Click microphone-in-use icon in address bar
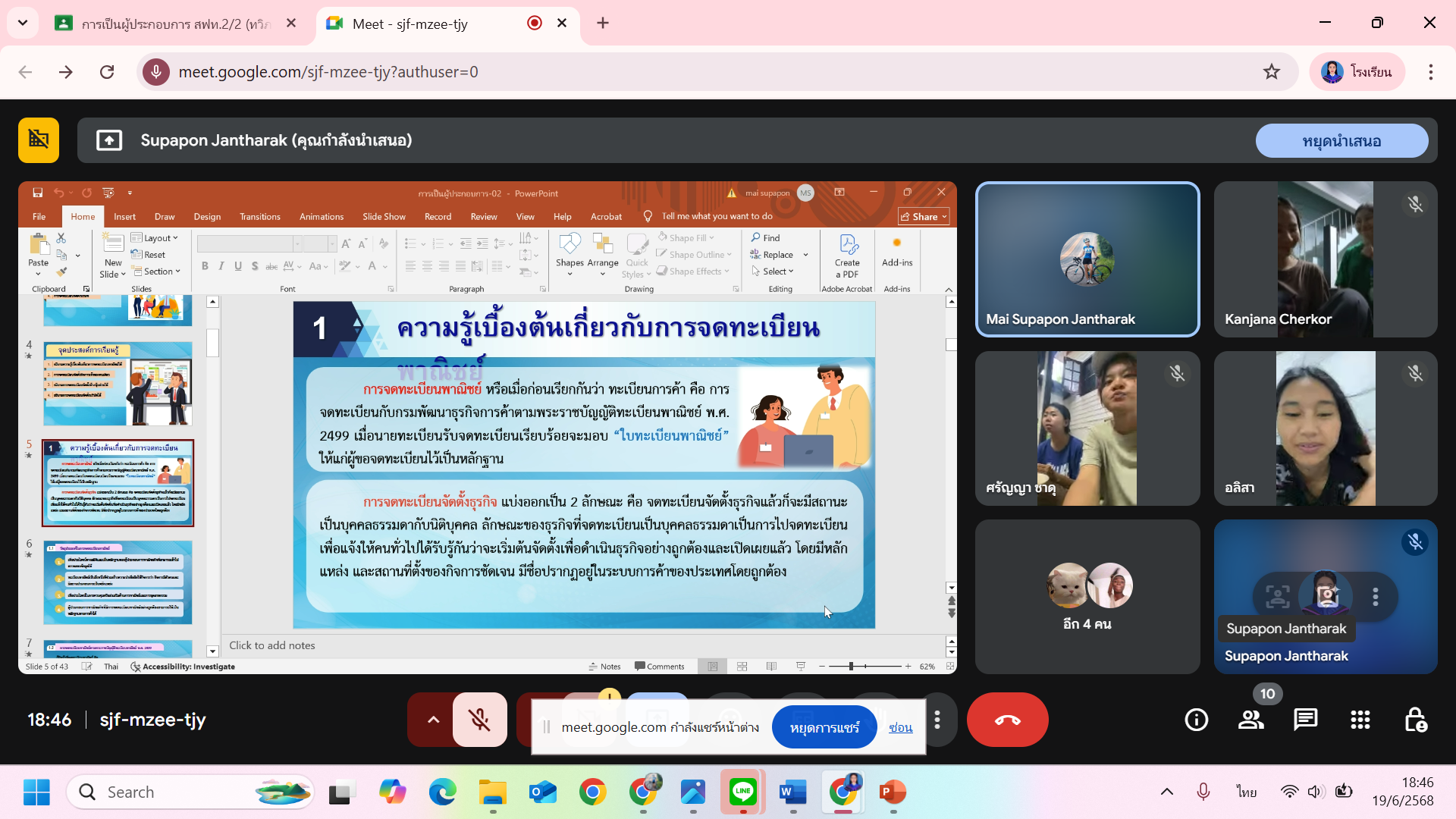 point(156,72)
